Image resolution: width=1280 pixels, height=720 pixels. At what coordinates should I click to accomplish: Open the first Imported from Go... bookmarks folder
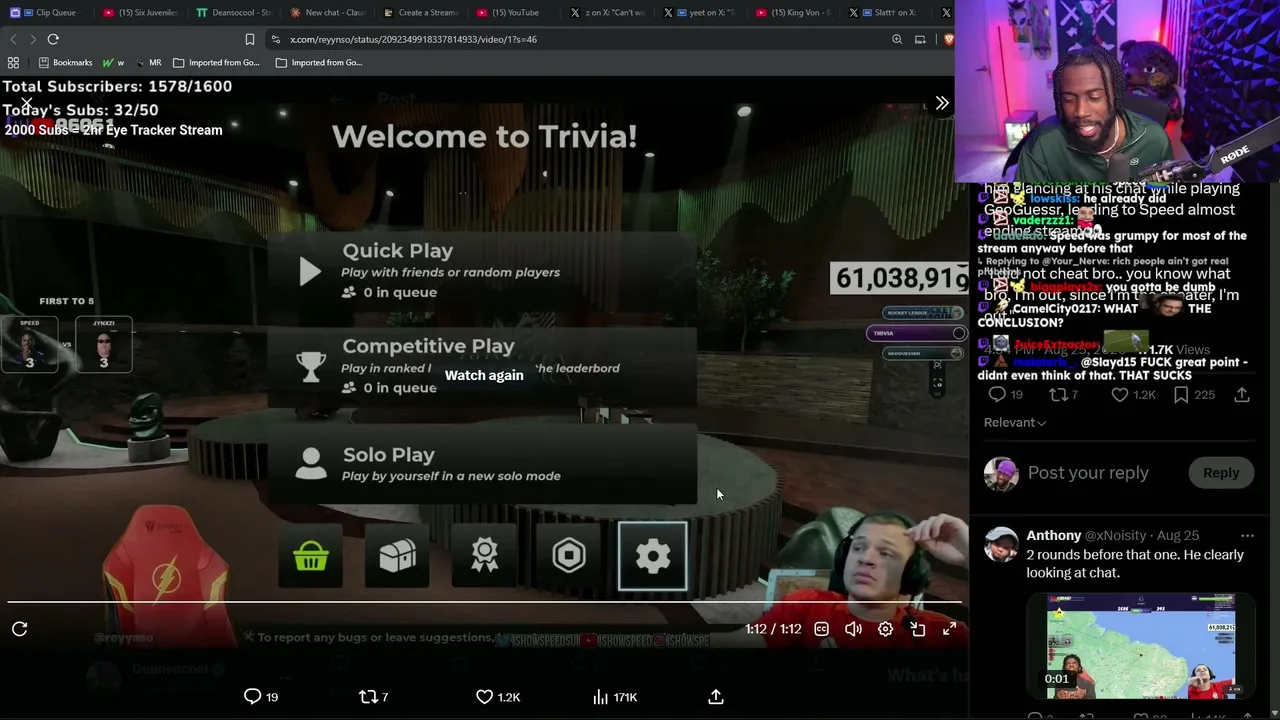(x=216, y=62)
